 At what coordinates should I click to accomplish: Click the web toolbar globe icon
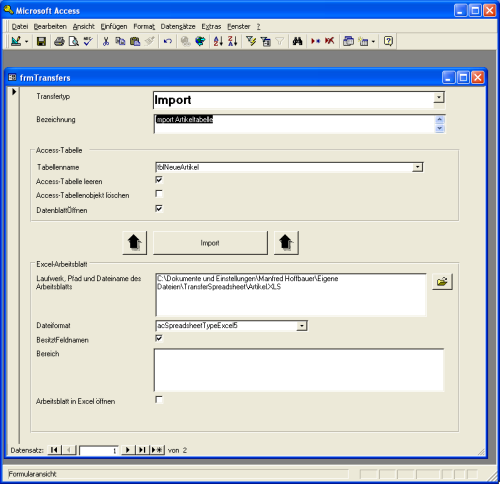click(200, 41)
